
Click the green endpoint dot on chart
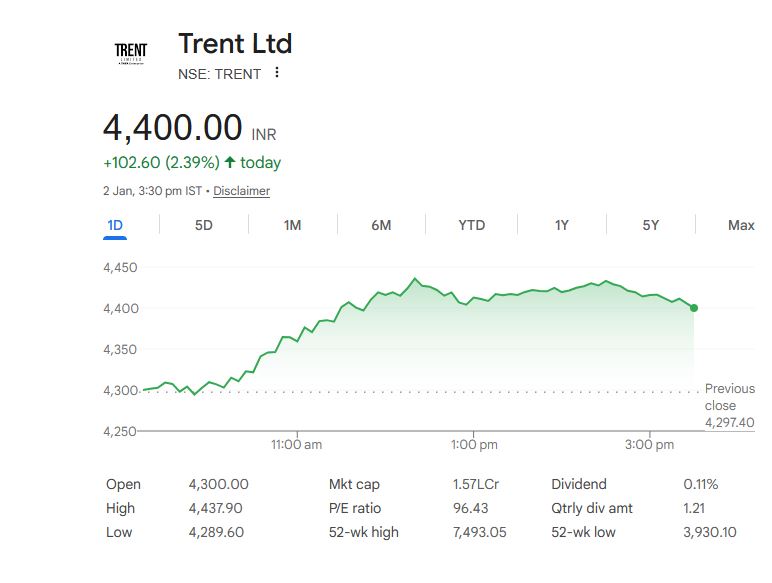tap(694, 308)
